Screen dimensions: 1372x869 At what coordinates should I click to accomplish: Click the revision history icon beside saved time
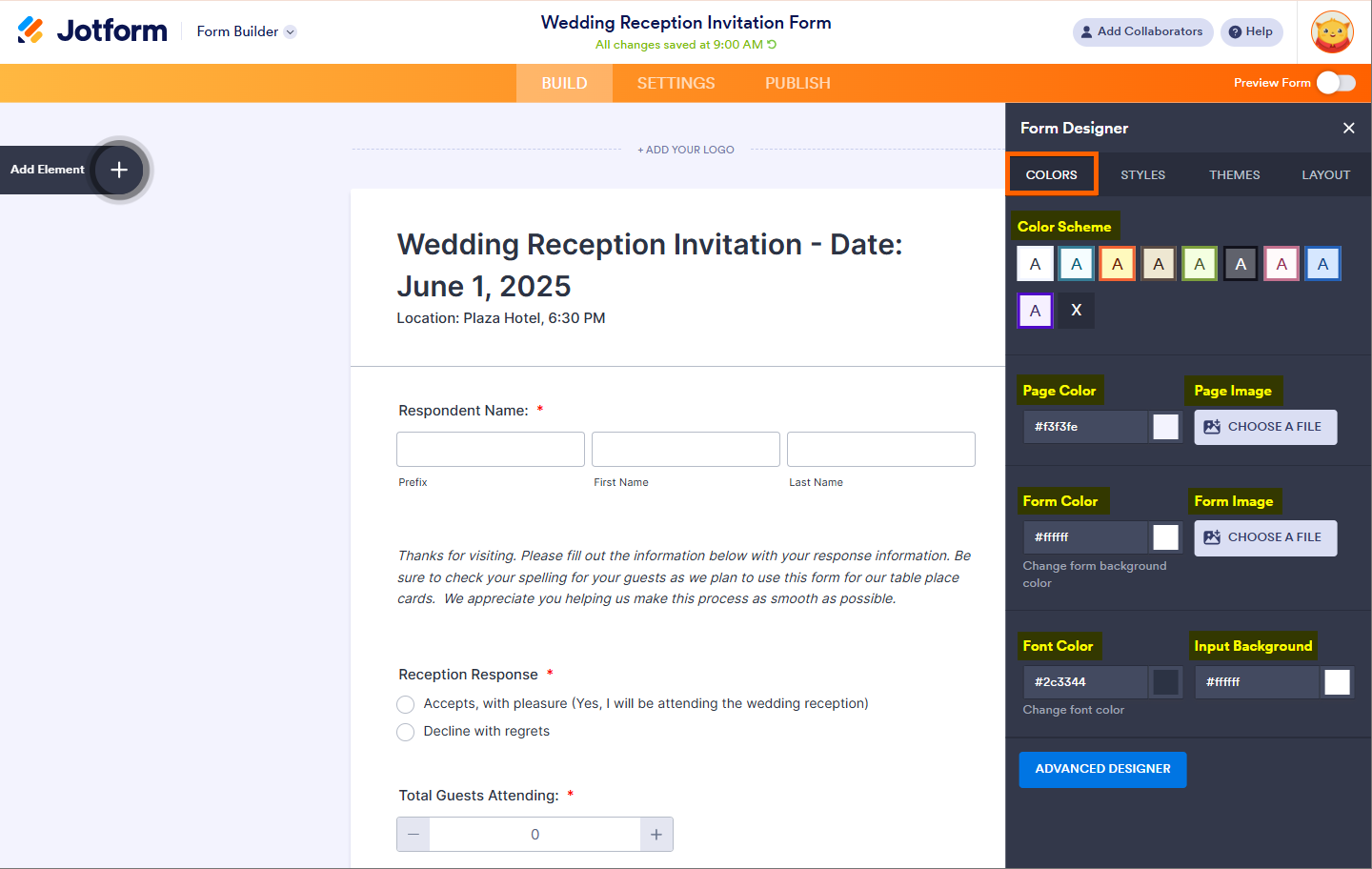[x=772, y=45]
